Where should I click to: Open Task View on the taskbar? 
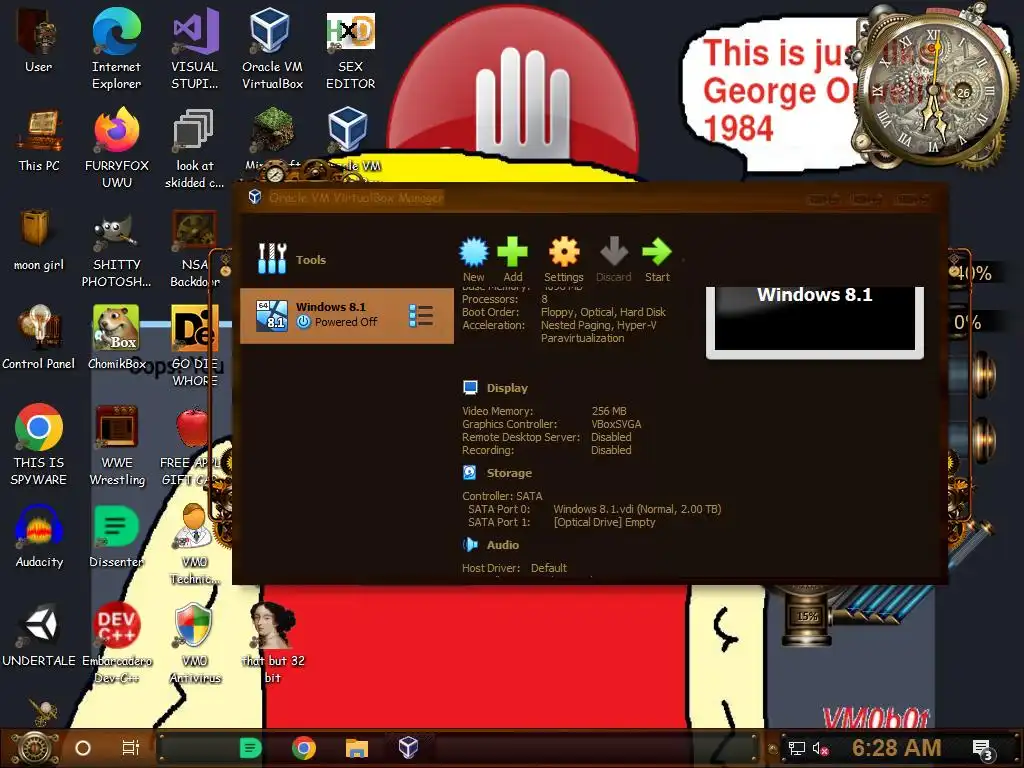point(131,748)
